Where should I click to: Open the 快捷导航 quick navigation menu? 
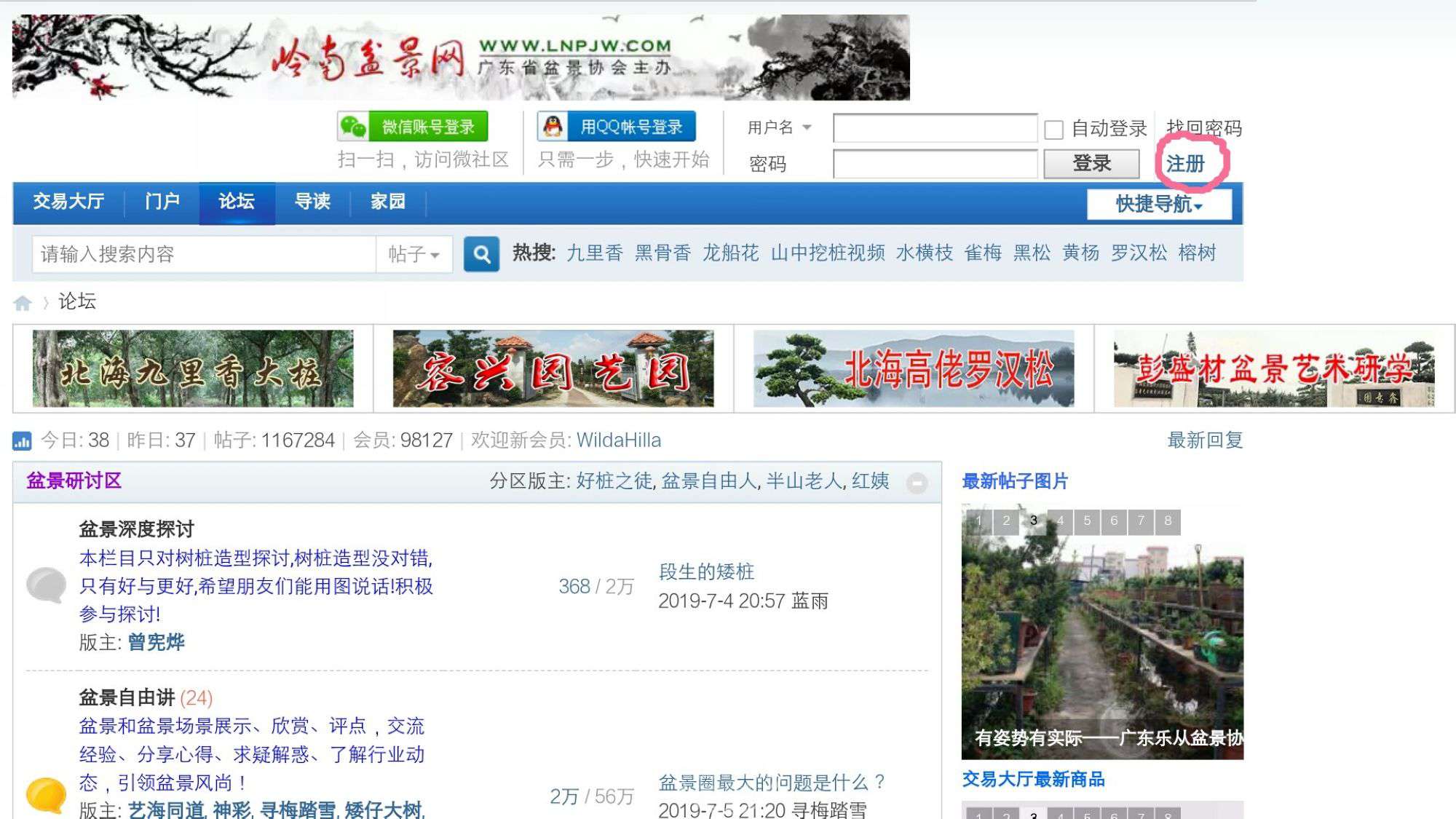(1159, 204)
